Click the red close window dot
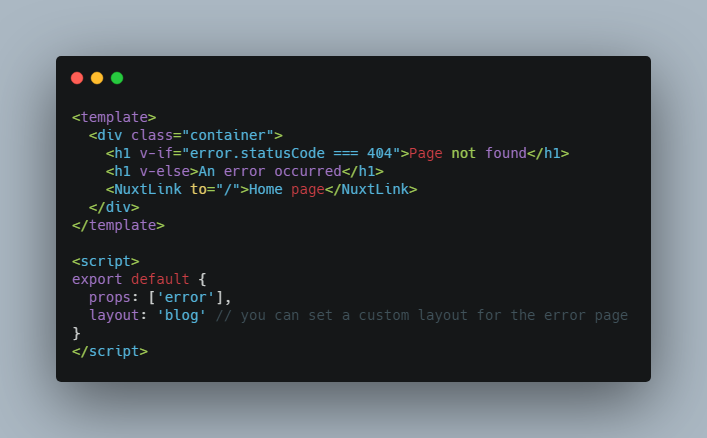This screenshot has height=438, width=707. [77, 78]
